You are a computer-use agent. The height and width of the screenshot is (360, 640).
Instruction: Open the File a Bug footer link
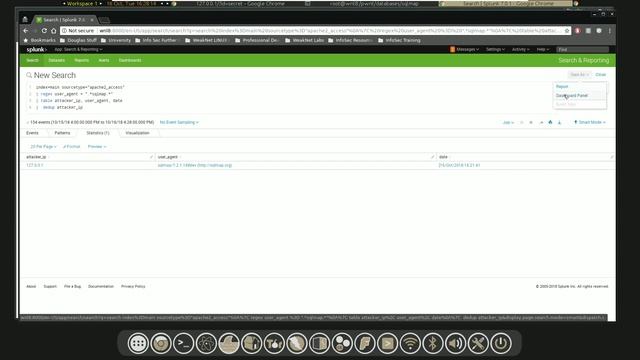(73, 287)
